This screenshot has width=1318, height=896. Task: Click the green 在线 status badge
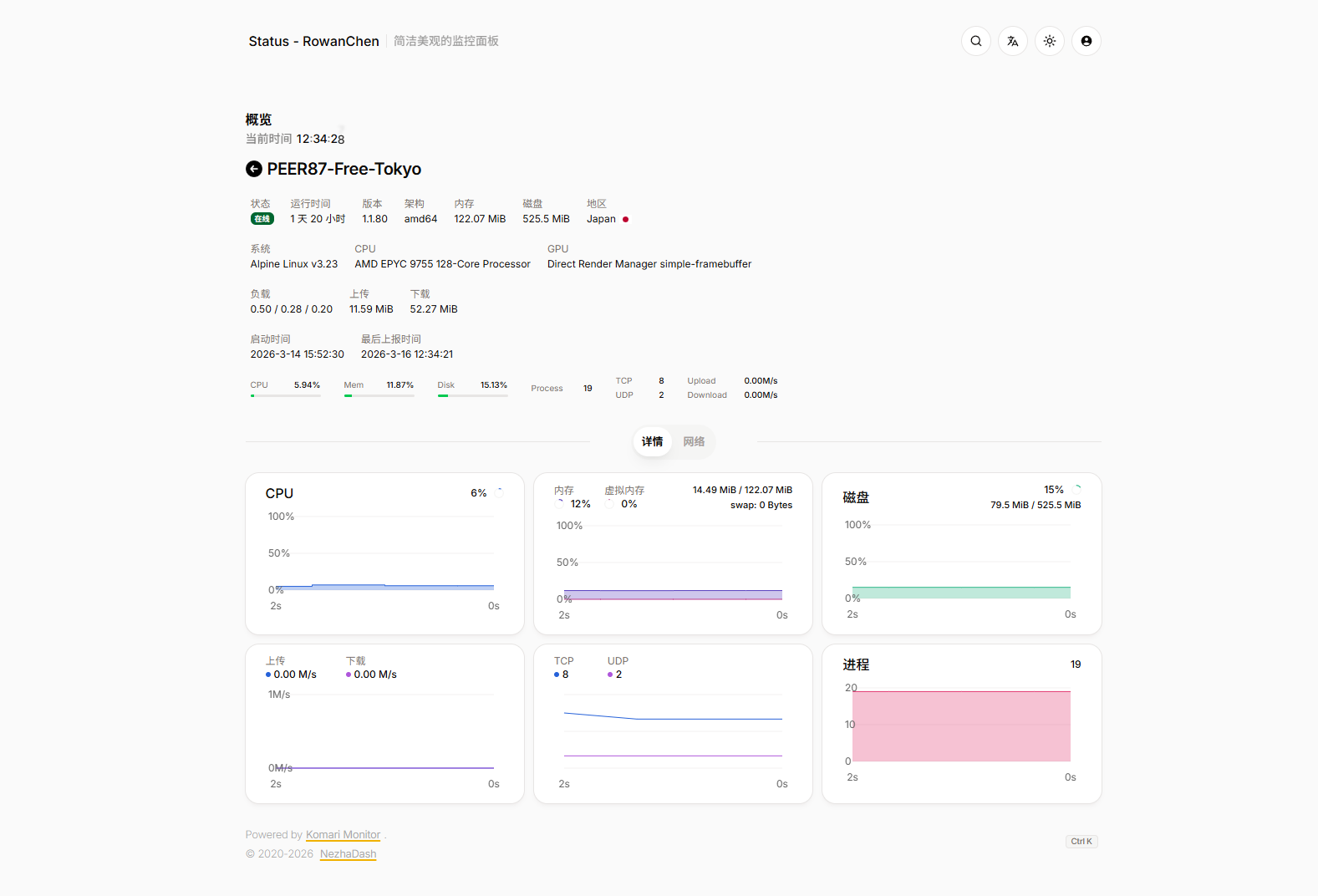click(262, 219)
